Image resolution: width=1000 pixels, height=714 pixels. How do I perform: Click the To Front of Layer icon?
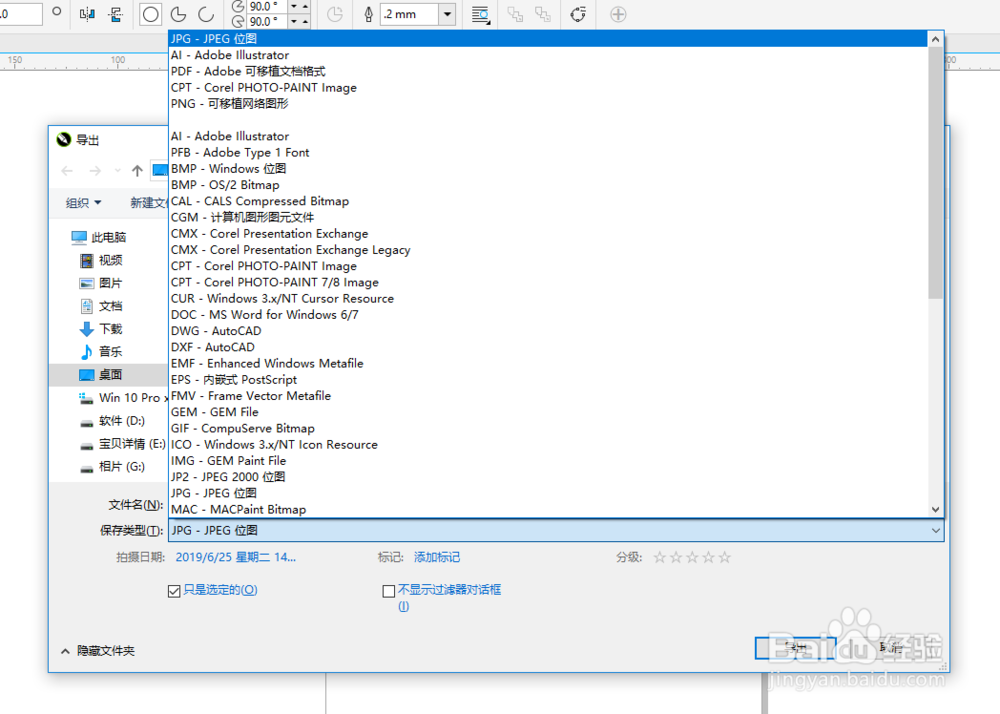(x=515, y=14)
